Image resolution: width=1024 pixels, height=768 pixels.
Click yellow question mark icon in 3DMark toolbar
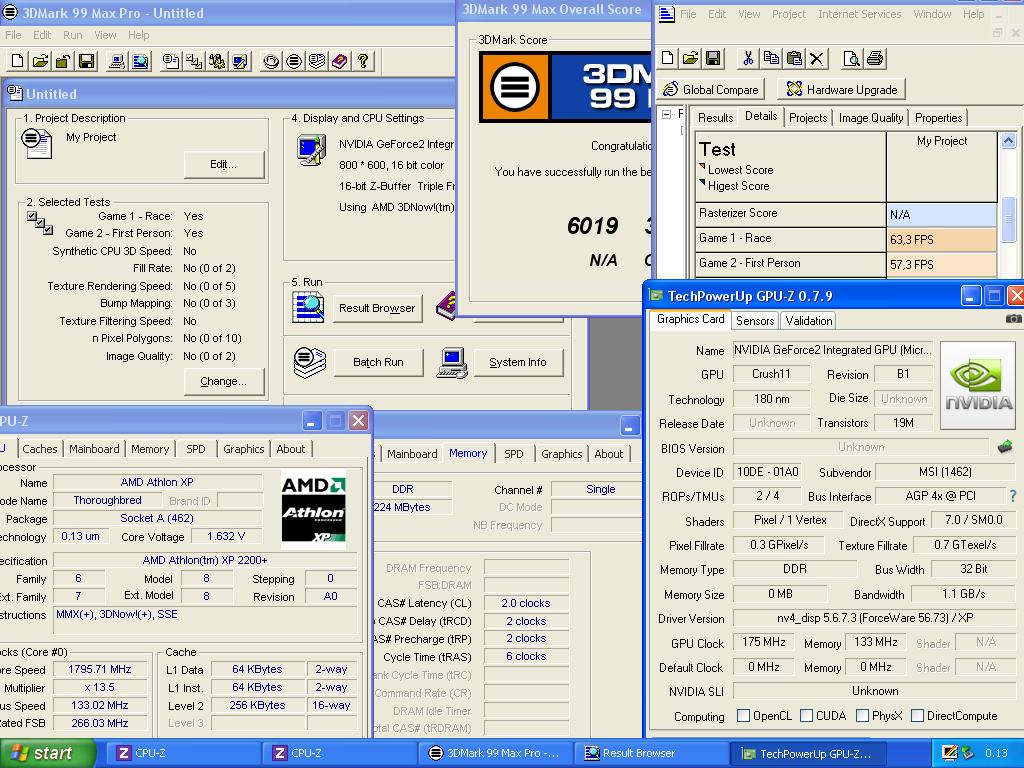[x=362, y=61]
